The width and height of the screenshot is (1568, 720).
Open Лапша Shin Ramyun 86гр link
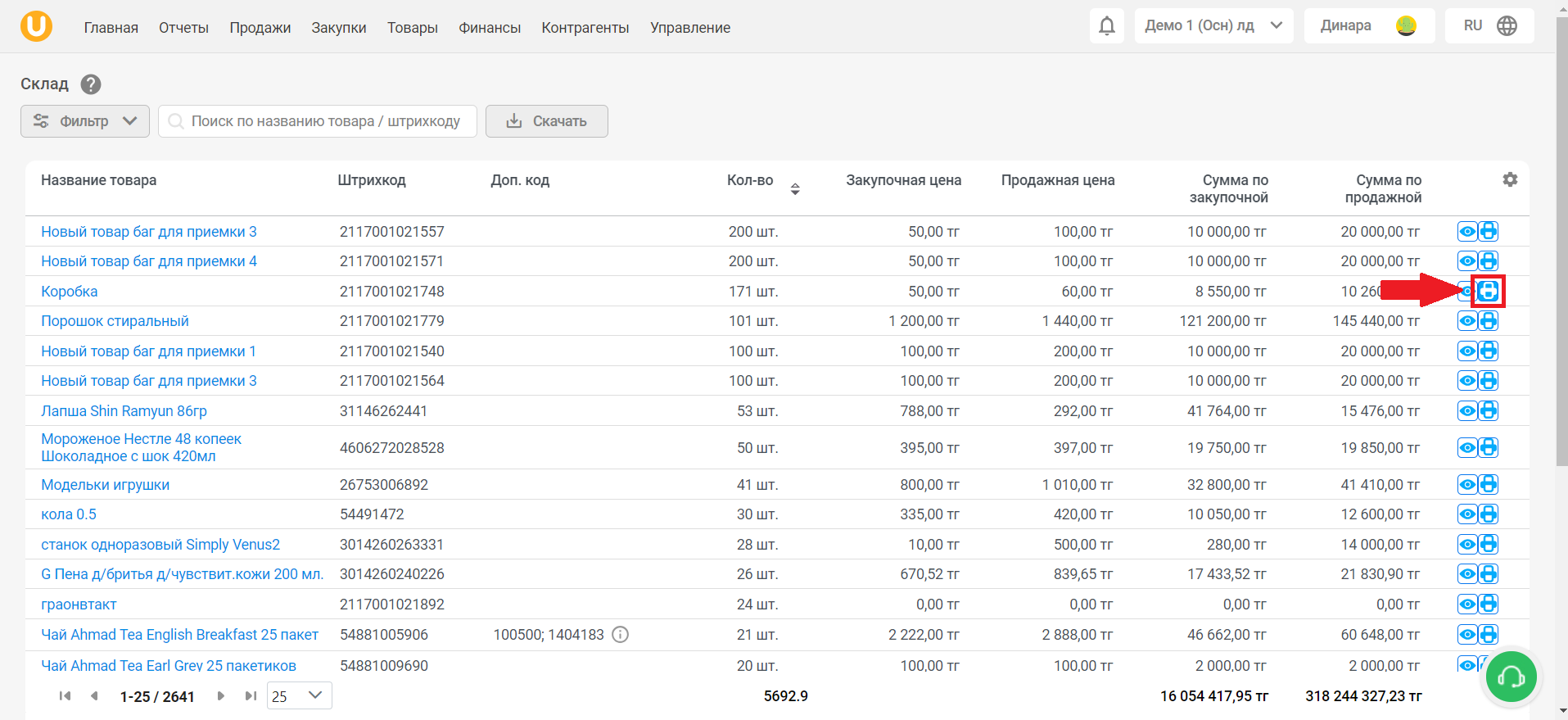point(124,411)
